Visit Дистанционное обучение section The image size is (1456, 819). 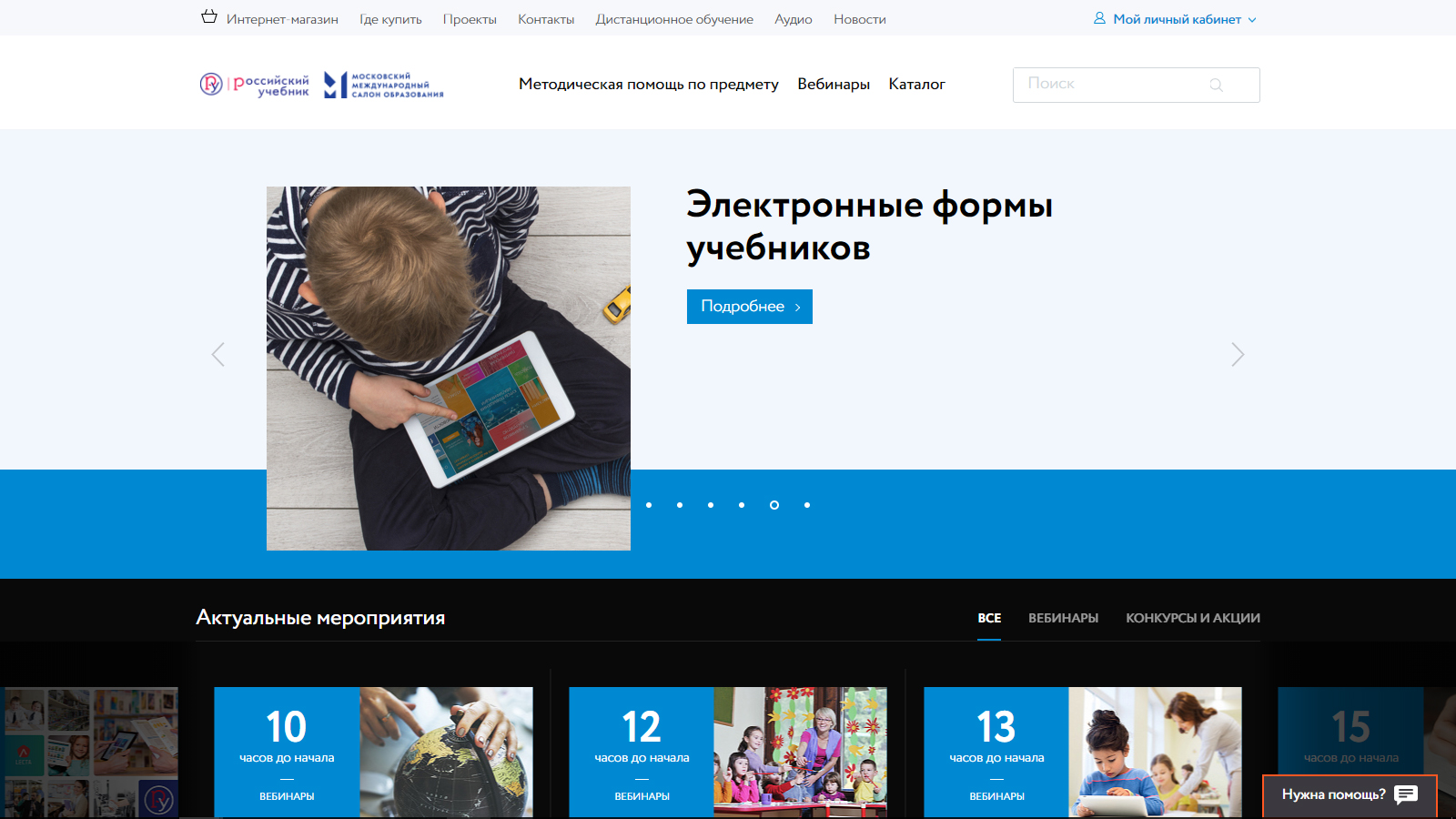[674, 19]
